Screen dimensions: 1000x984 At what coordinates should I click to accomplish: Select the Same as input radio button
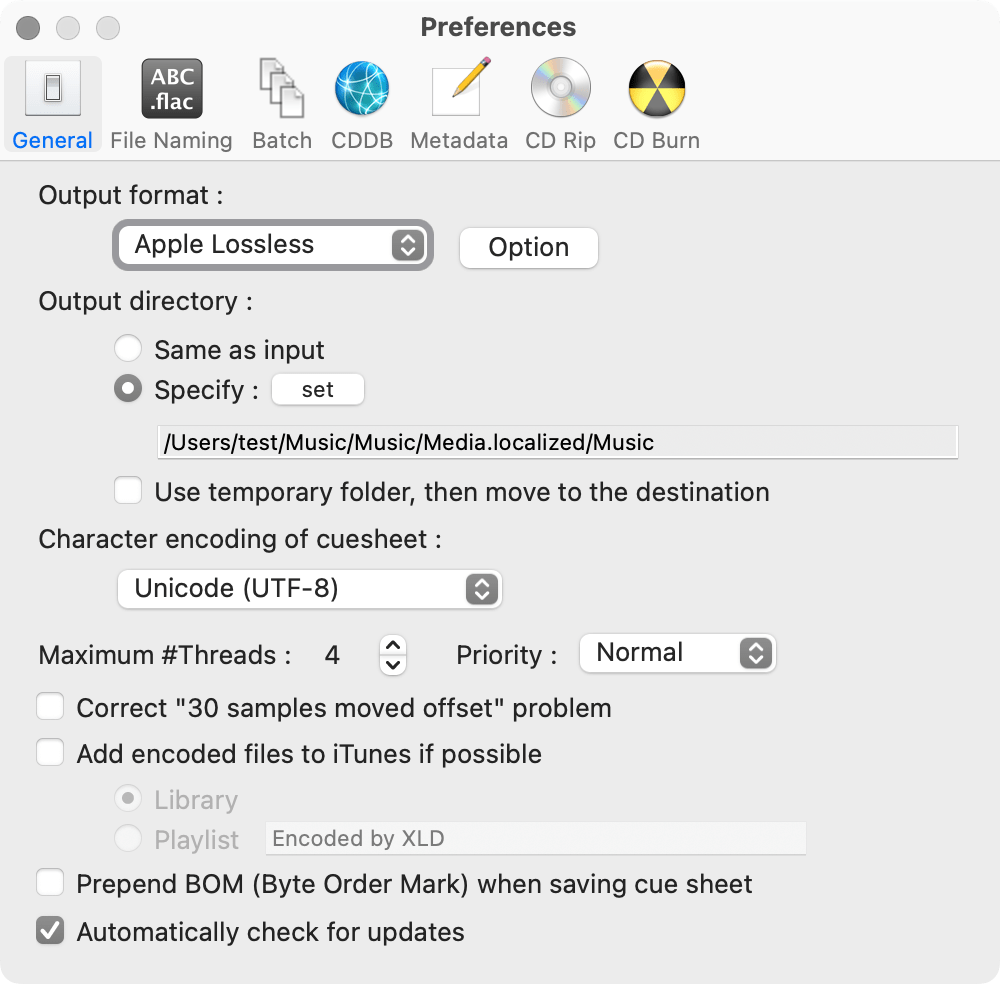(x=128, y=349)
